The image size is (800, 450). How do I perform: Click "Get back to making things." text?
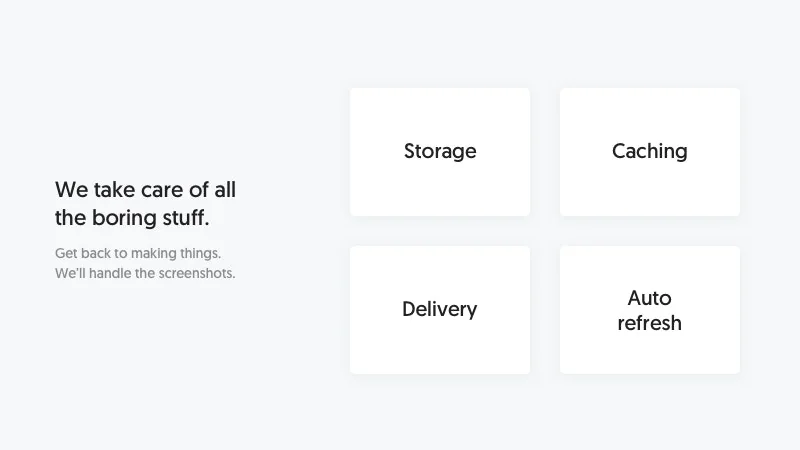click(x=138, y=253)
